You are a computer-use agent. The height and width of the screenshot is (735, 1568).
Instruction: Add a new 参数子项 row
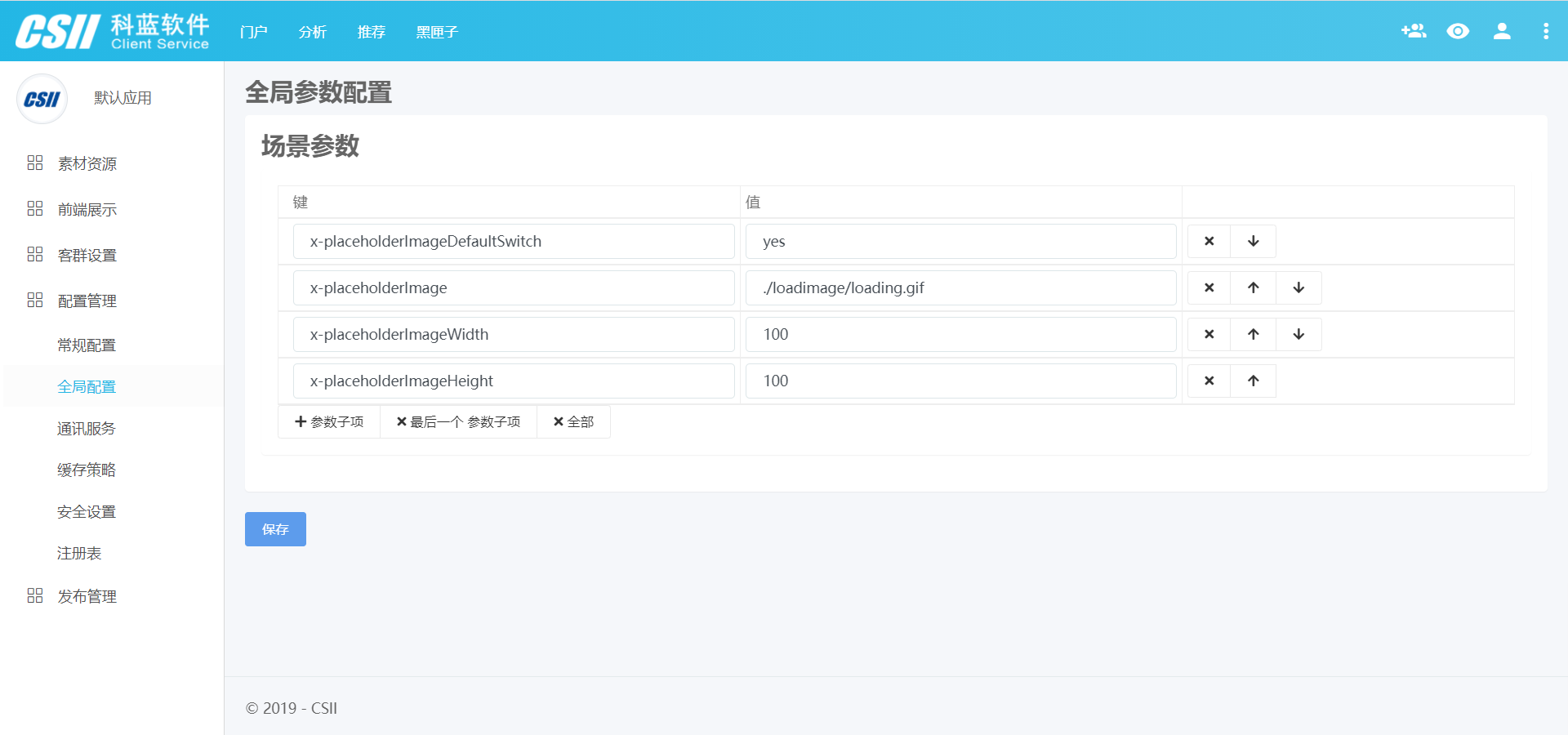click(x=329, y=421)
